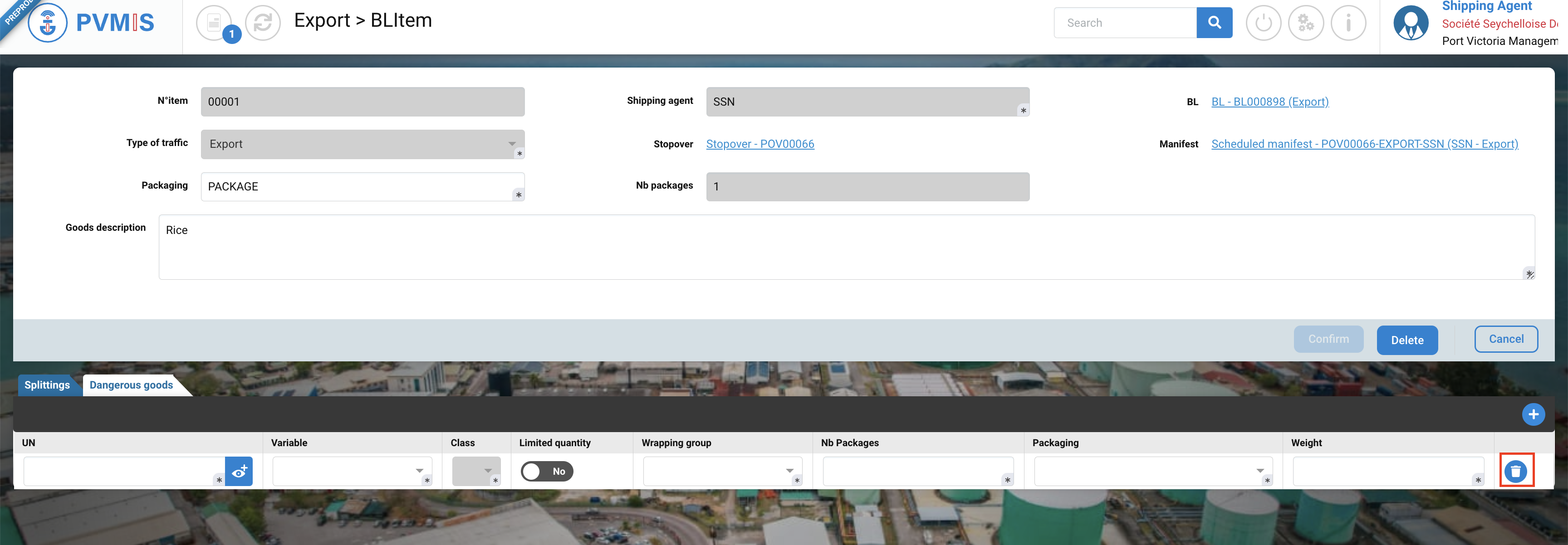Switch to the Splittings tab
This screenshot has height=545, width=1568.
47,385
